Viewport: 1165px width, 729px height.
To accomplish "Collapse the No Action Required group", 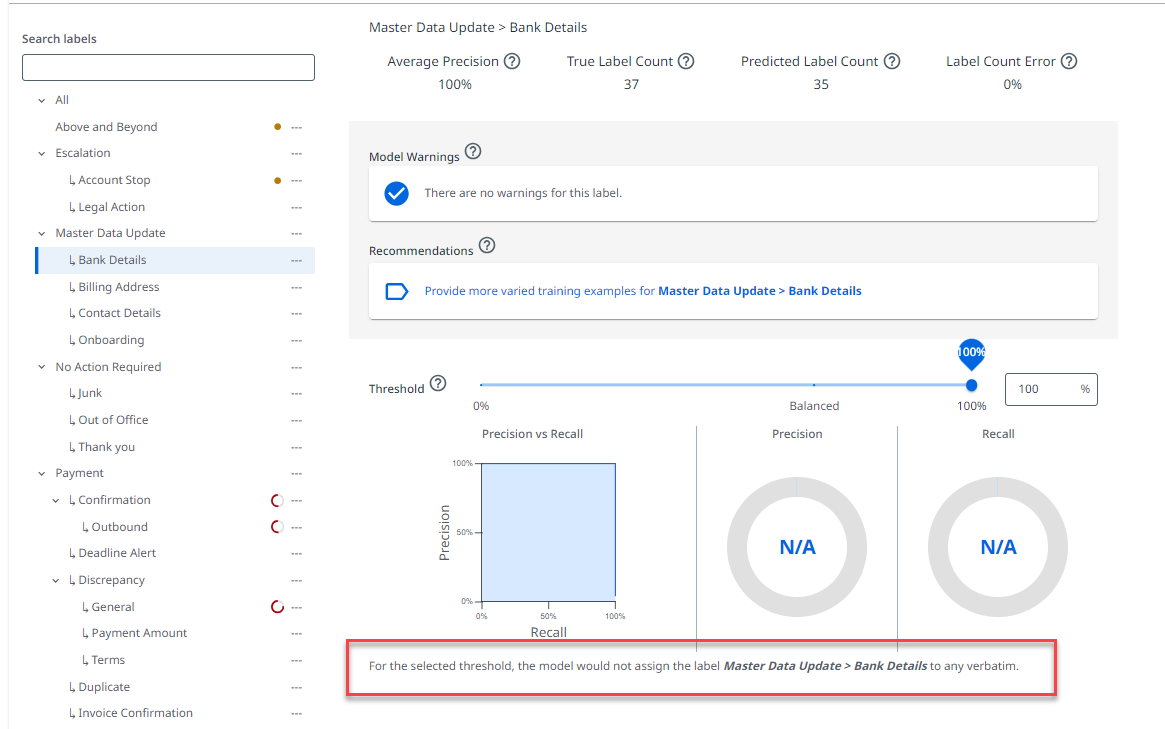I will (x=42, y=367).
